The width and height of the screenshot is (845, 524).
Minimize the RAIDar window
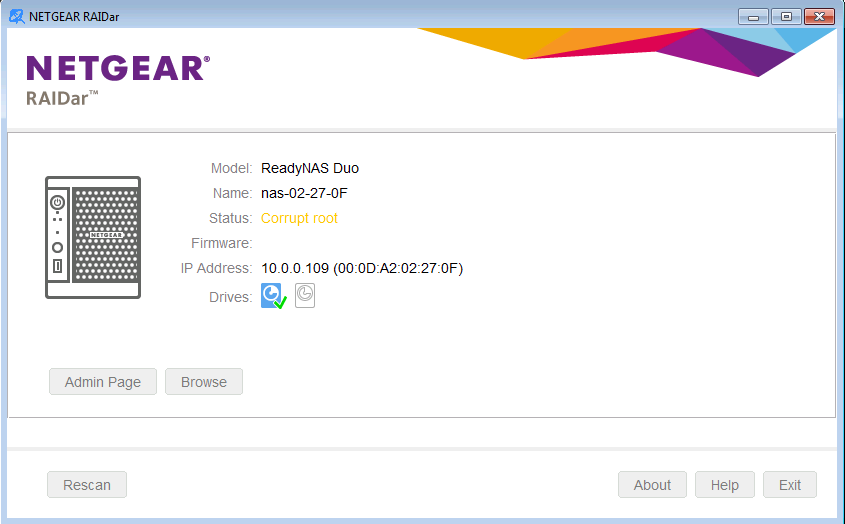(x=753, y=17)
